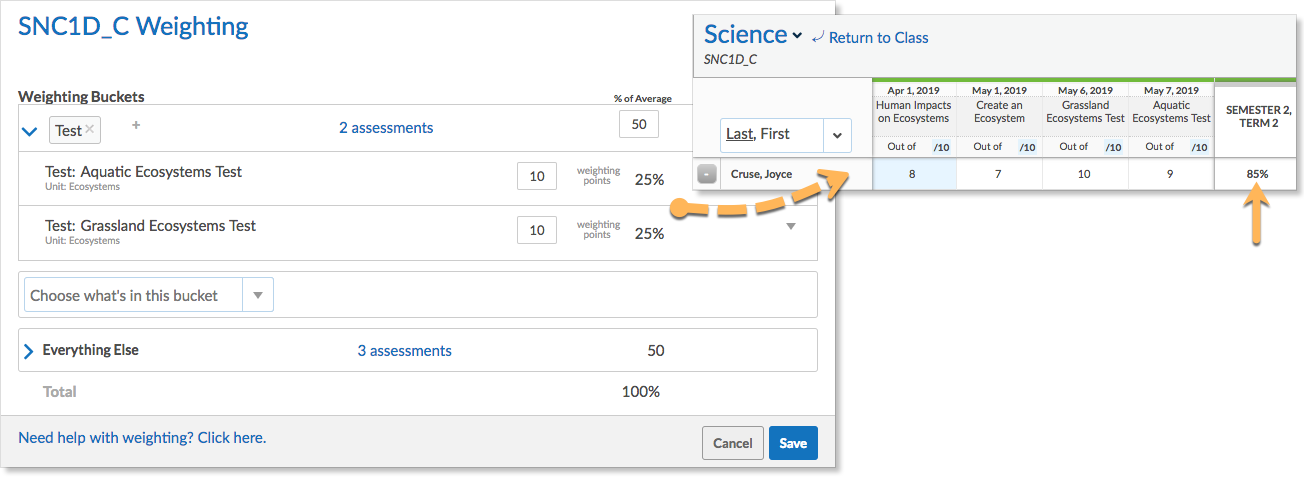Click the Save button
Viewport: 1304px width, 478px height.
click(793, 443)
